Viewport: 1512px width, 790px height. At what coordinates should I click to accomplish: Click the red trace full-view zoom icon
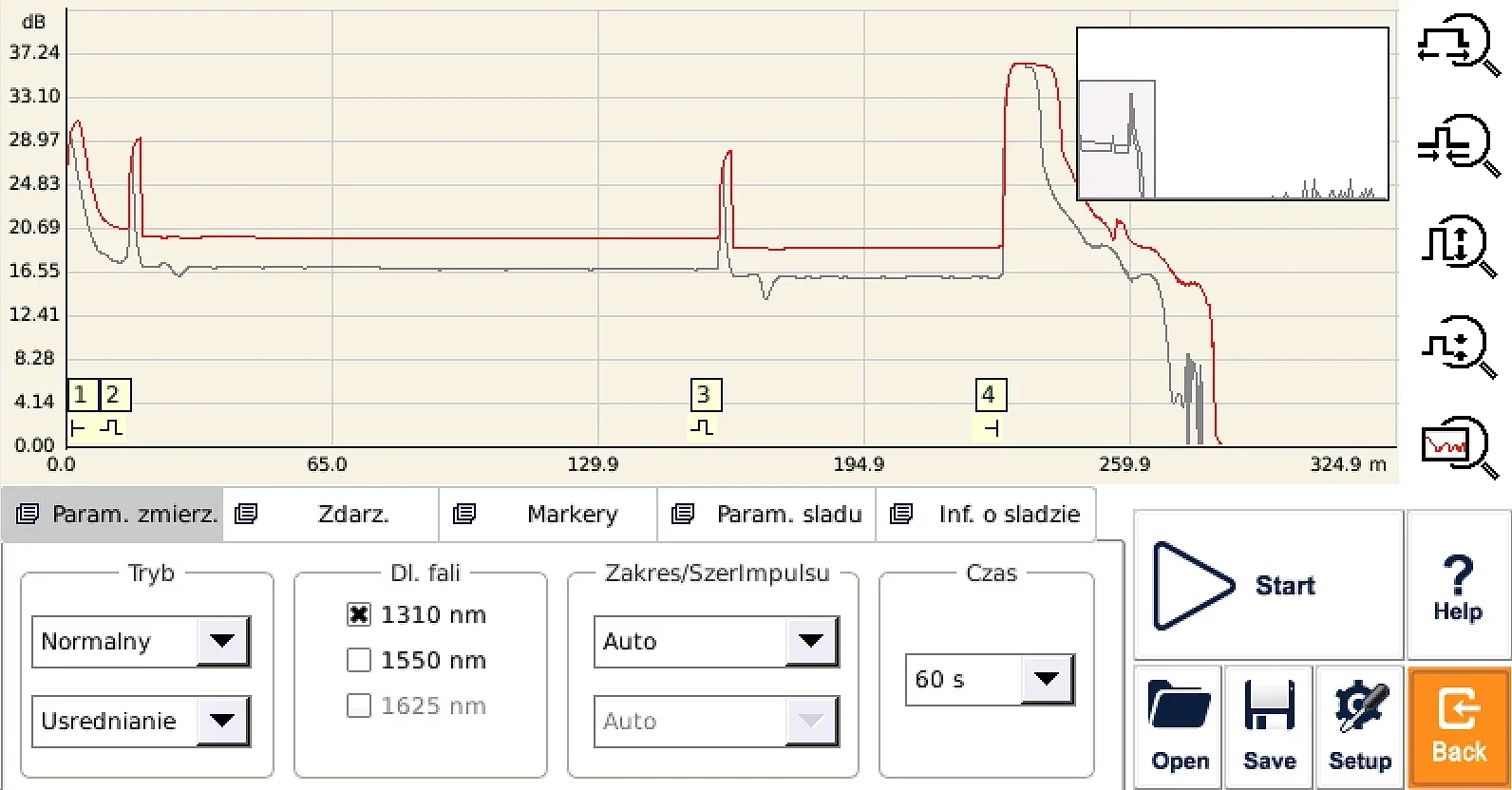point(1458,446)
